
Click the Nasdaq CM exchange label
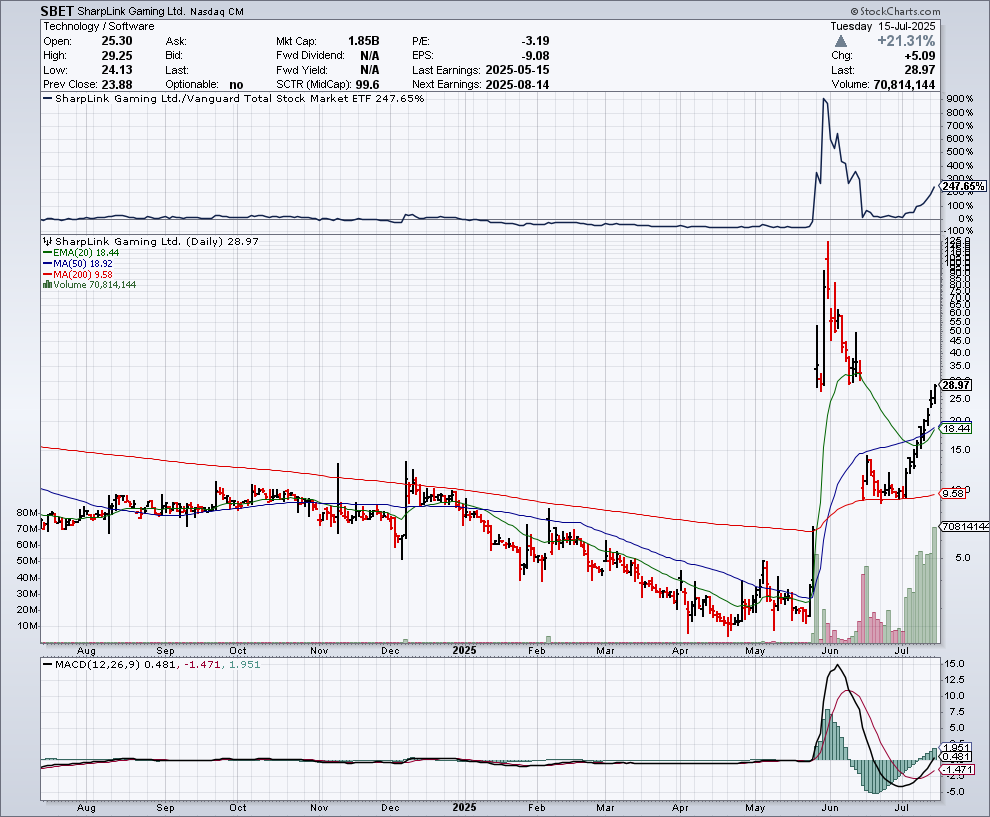point(217,11)
